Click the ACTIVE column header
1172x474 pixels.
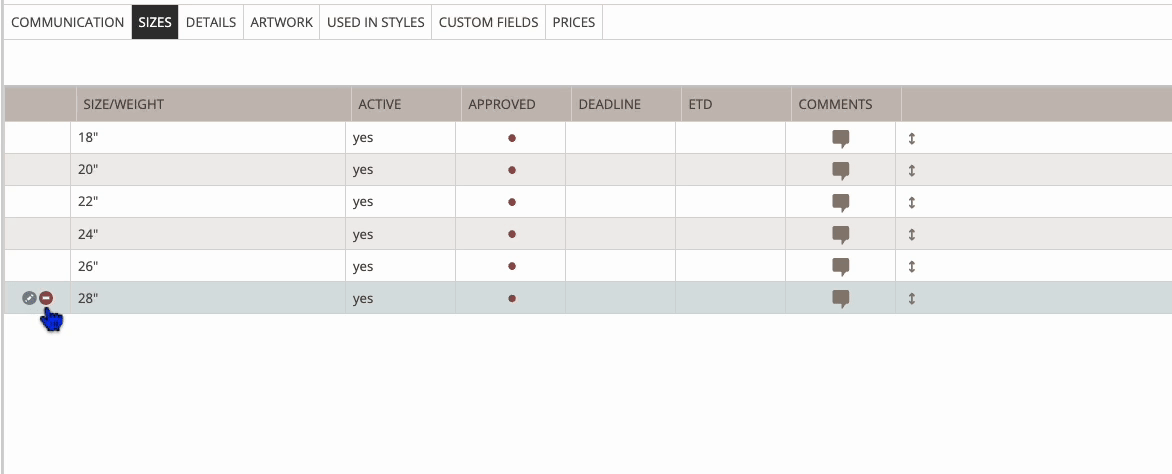point(406,104)
